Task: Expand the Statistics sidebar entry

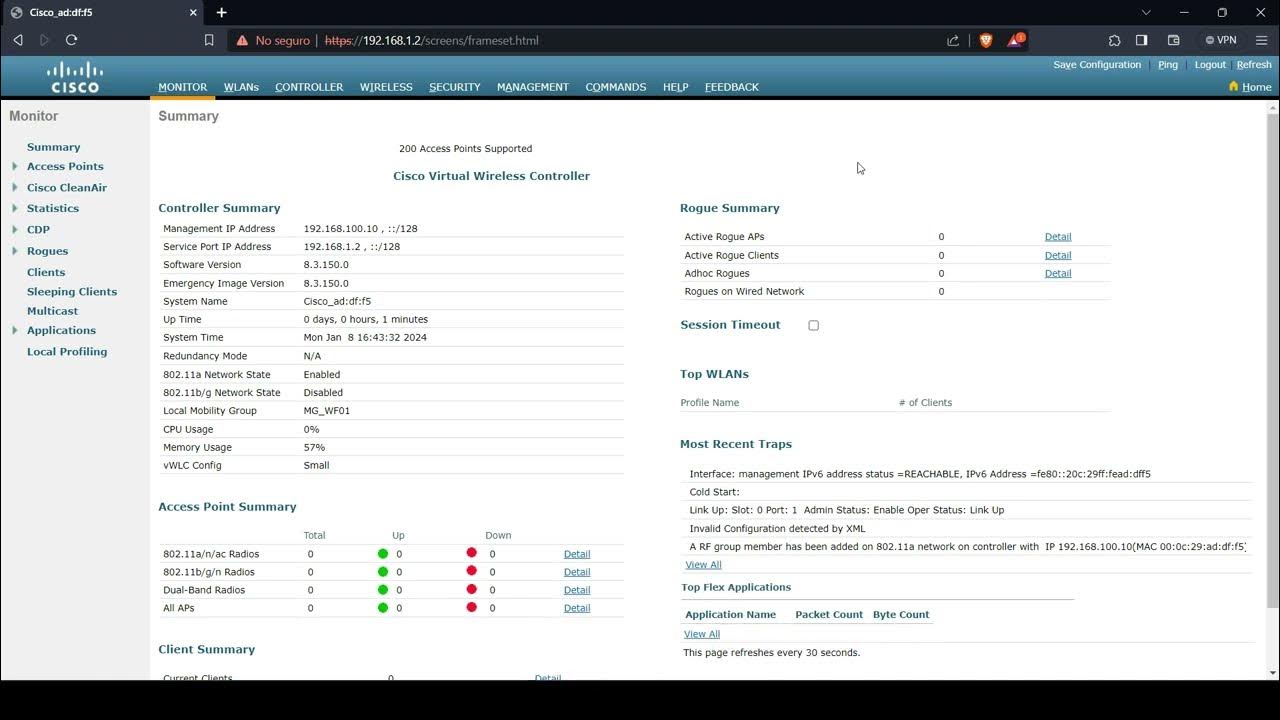Action: point(17,208)
